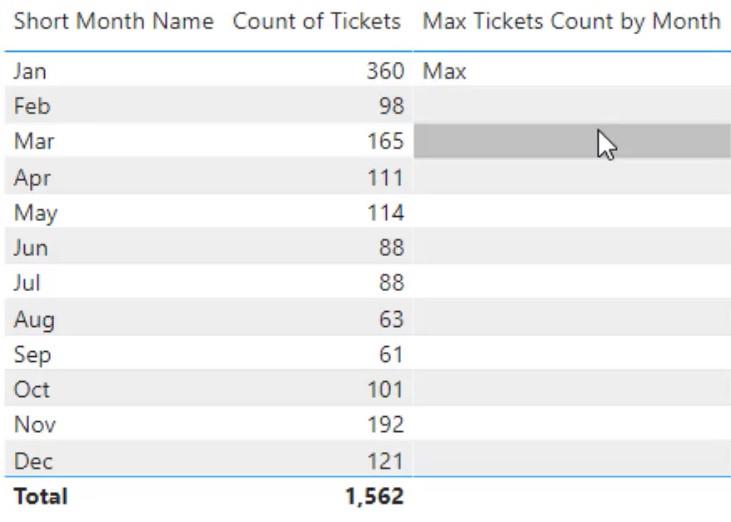Select the Jul row label
Image resolution: width=731 pixels, height=522 pixels.
(27, 283)
